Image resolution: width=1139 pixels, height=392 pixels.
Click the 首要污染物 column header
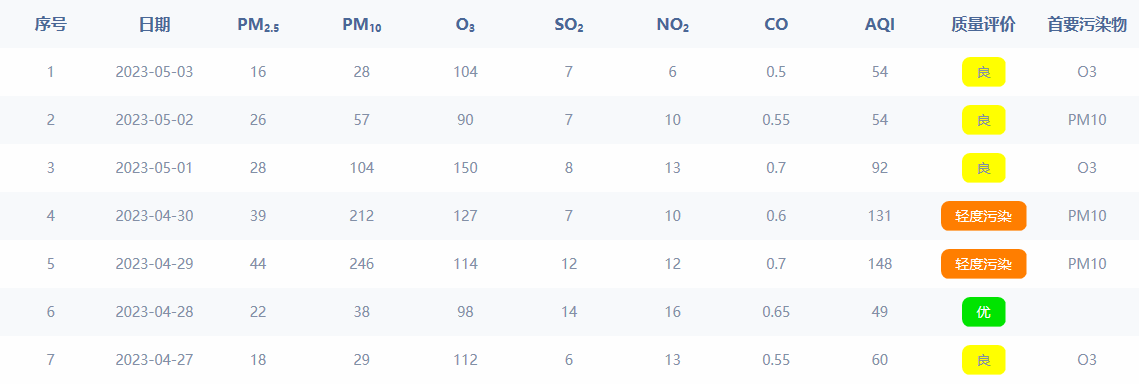[1087, 25]
